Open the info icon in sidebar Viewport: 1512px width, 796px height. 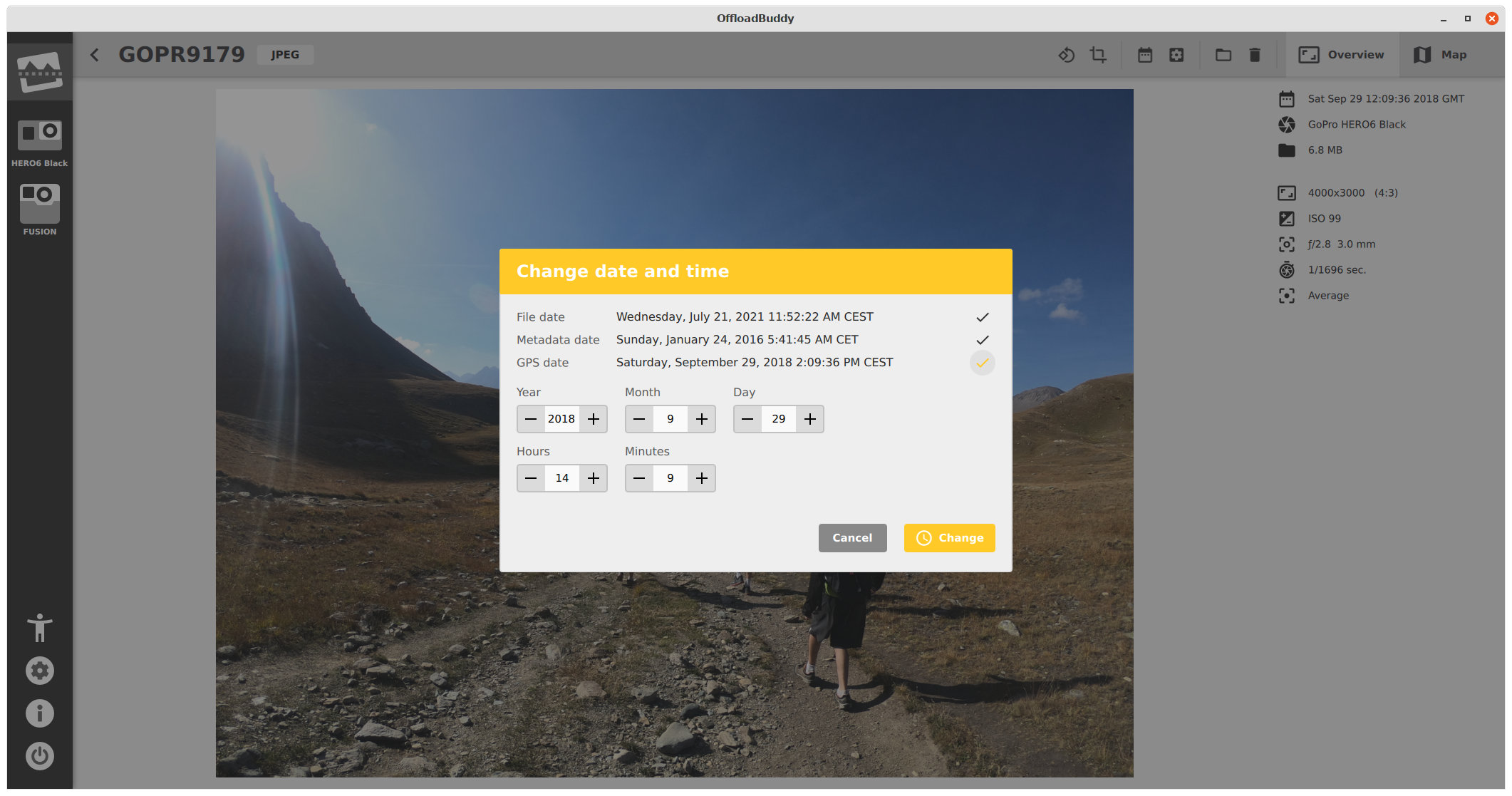40,713
